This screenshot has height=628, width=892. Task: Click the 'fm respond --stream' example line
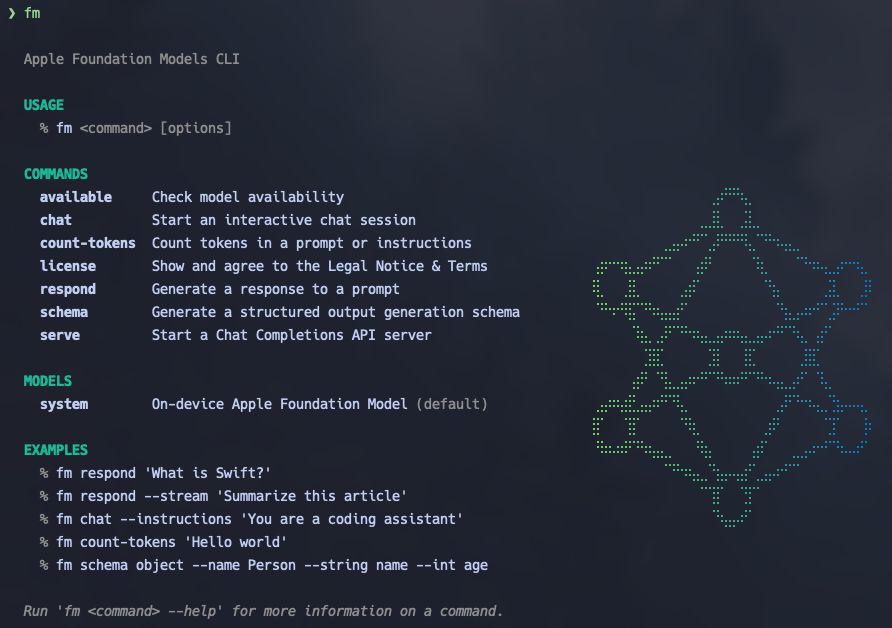point(224,496)
